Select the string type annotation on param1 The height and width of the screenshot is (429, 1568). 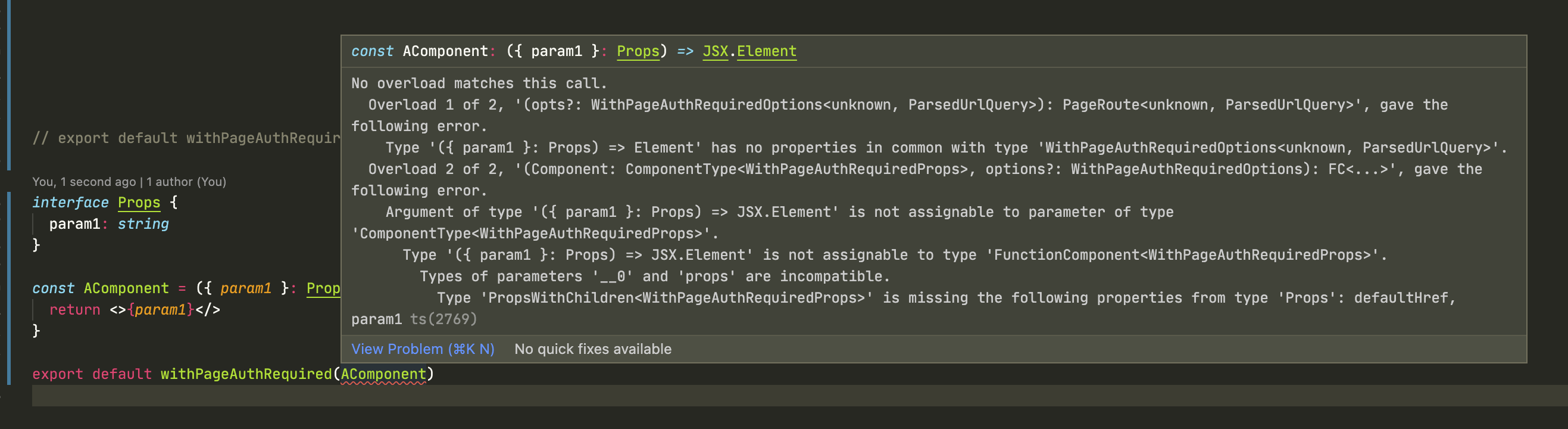pos(143,223)
